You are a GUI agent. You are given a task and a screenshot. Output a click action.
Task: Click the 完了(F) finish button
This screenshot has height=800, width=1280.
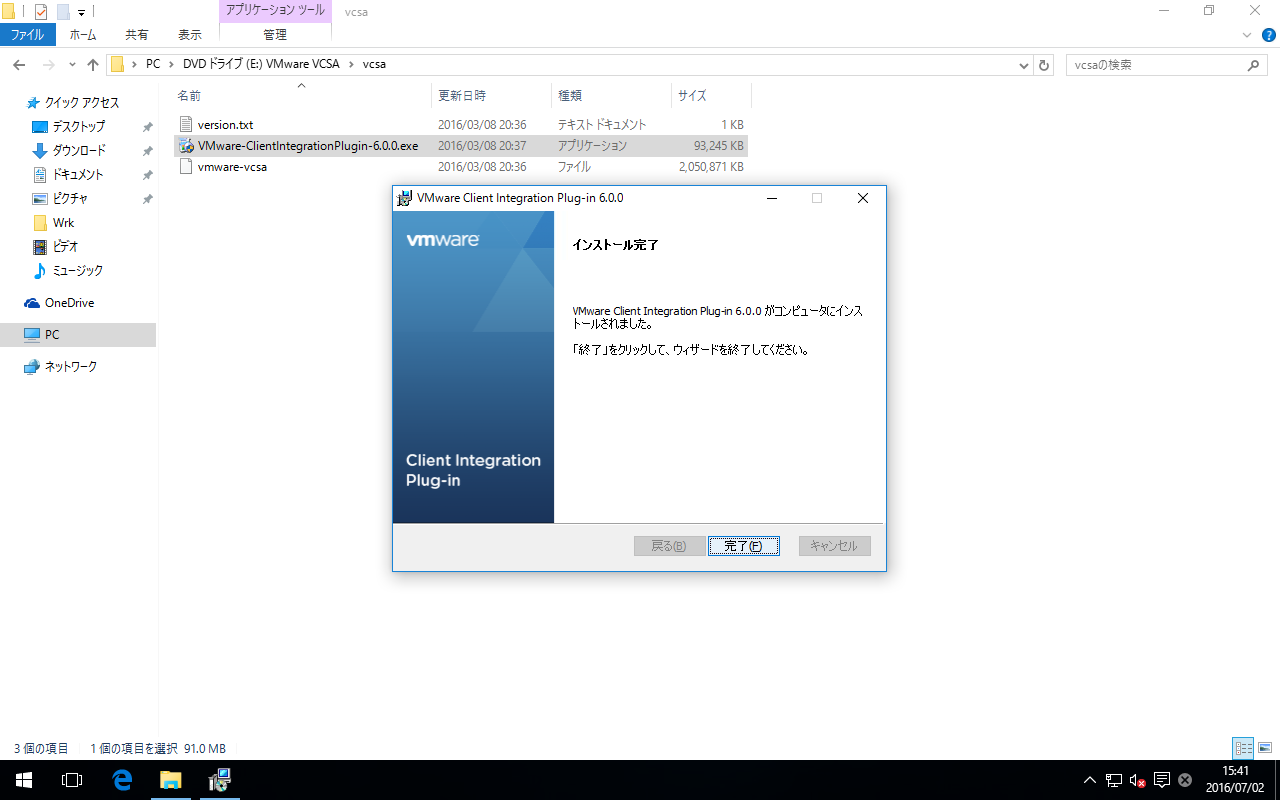pos(743,546)
